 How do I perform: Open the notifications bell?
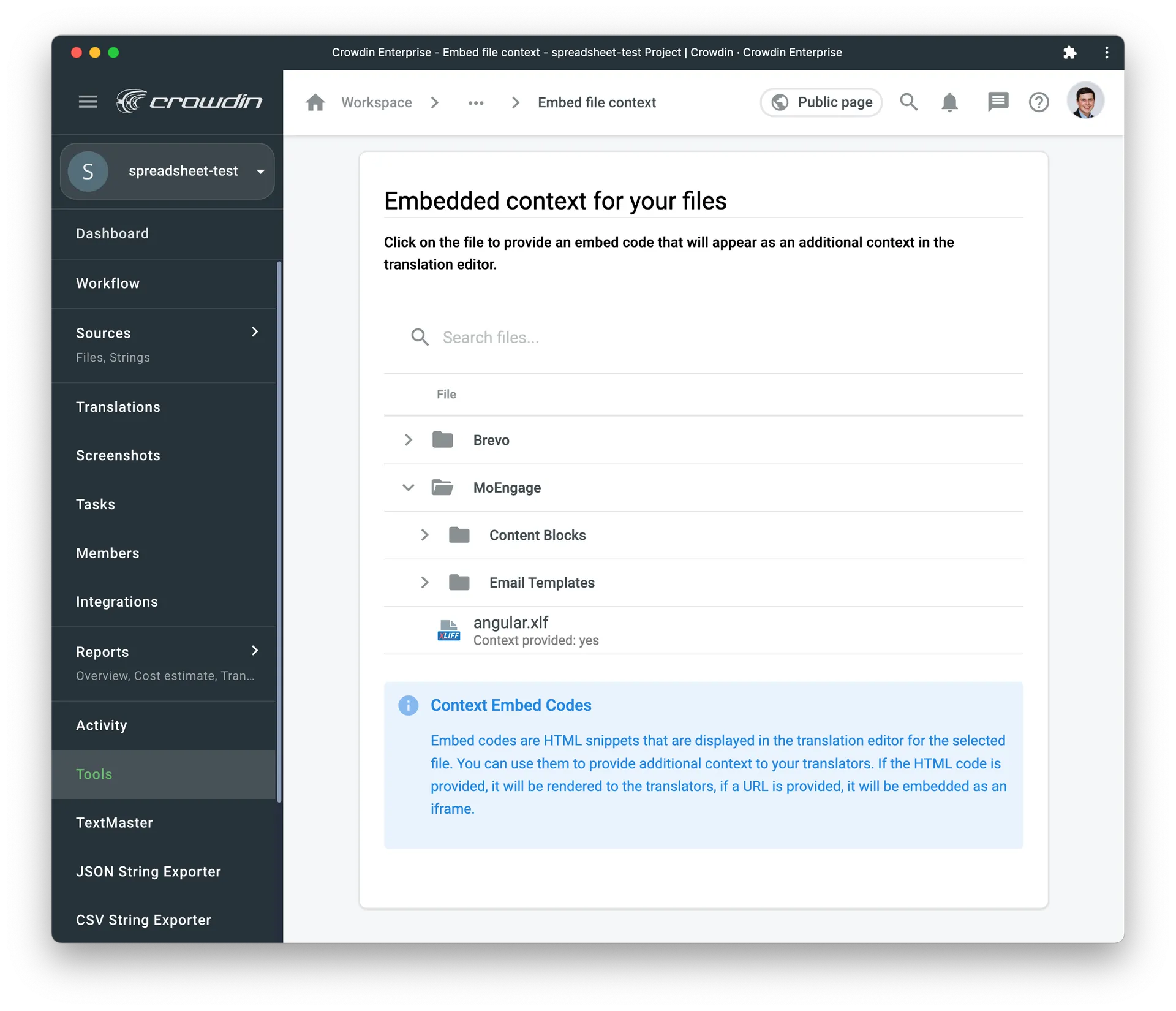[x=950, y=102]
